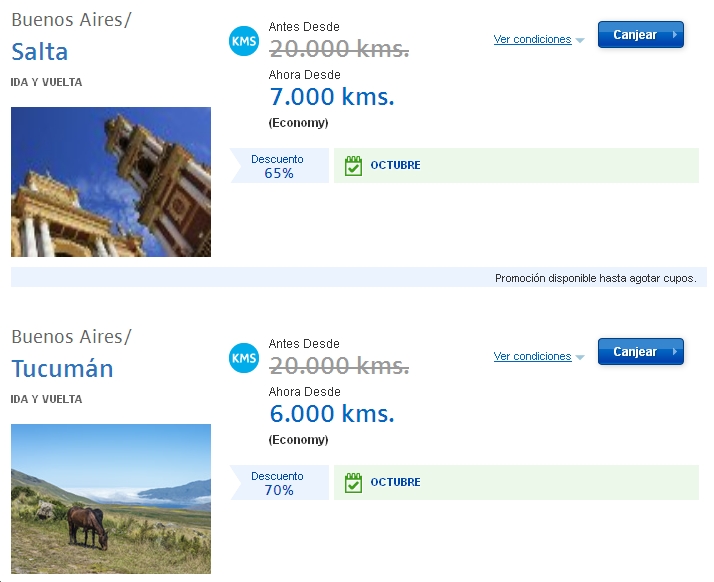
Task: Expand Tucumán's Ver condiciones dropdown arrow
Action: [580, 358]
